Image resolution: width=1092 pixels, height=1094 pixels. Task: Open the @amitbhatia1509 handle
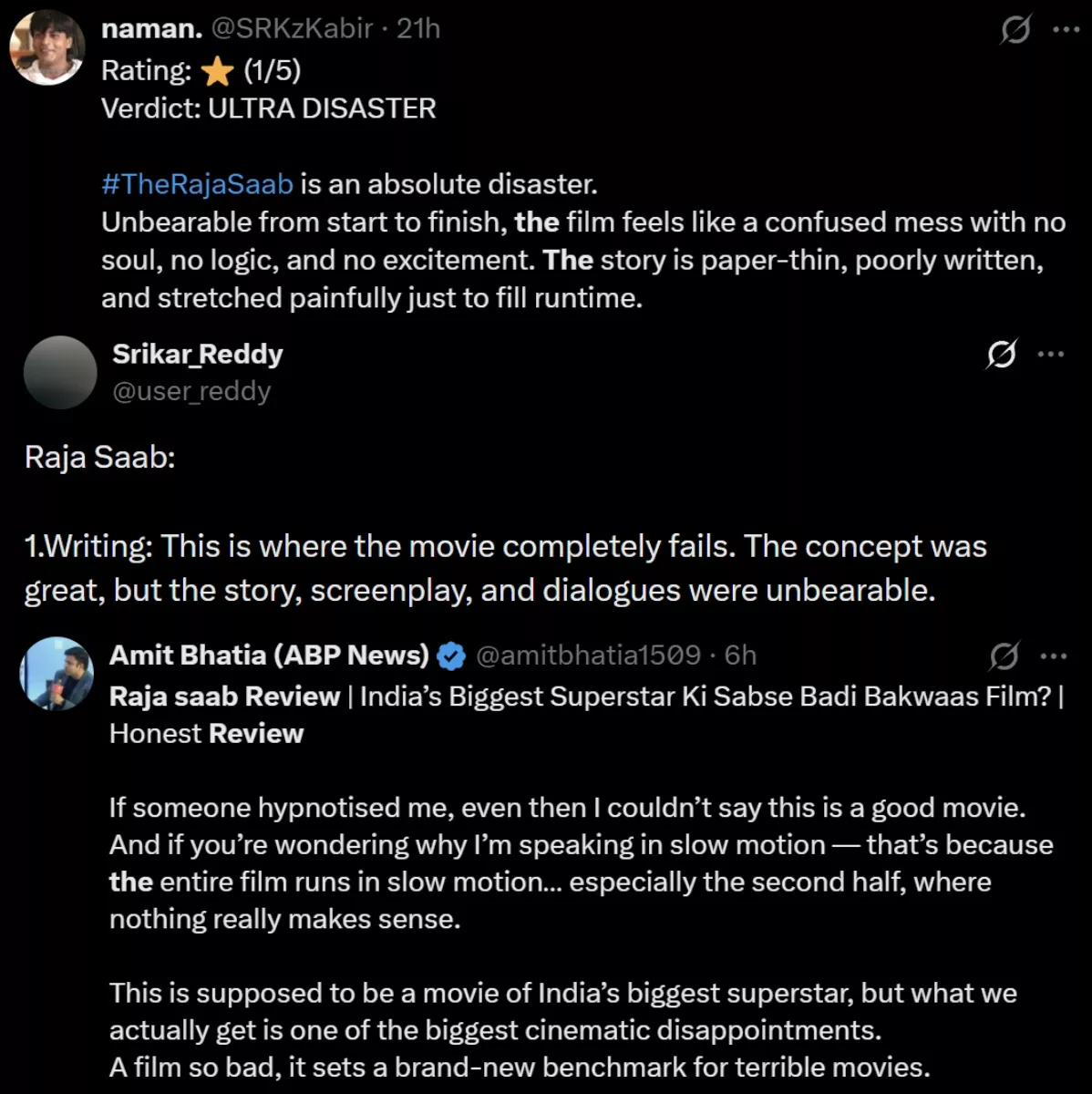pyautogui.click(x=588, y=655)
